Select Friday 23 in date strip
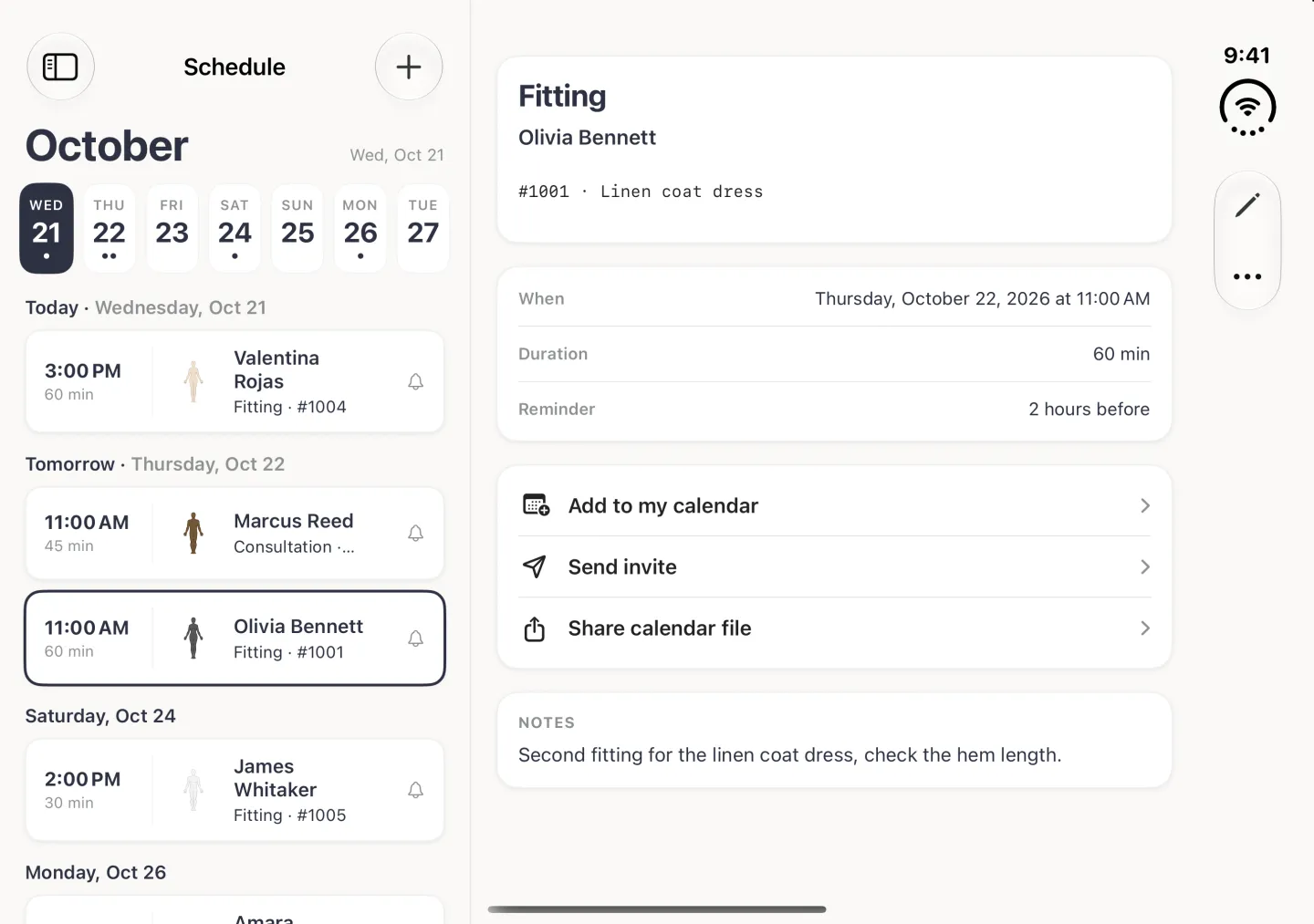The width and height of the screenshot is (1314, 924). tap(172, 229)
